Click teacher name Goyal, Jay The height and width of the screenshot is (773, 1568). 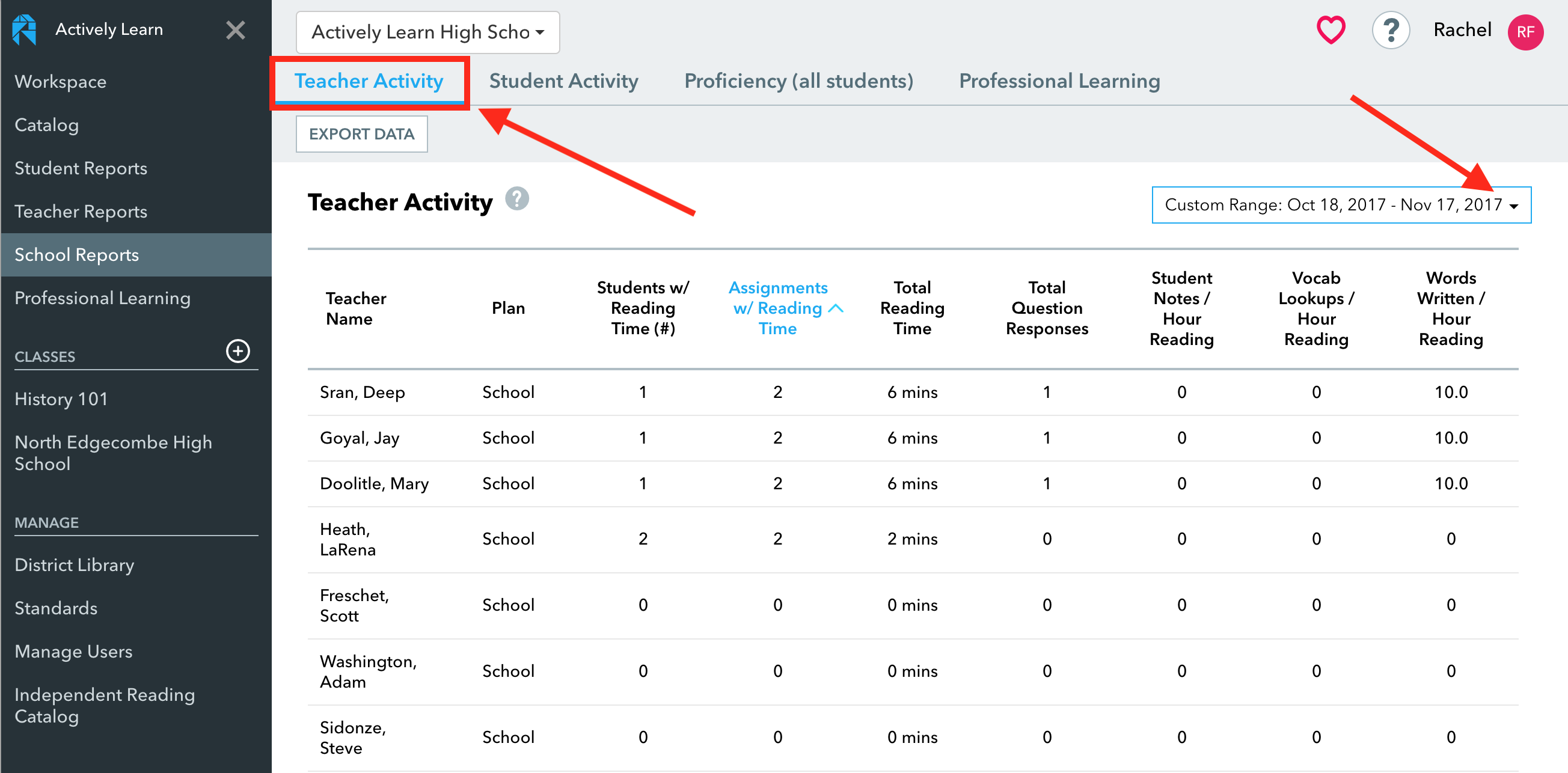pos(359,438)
